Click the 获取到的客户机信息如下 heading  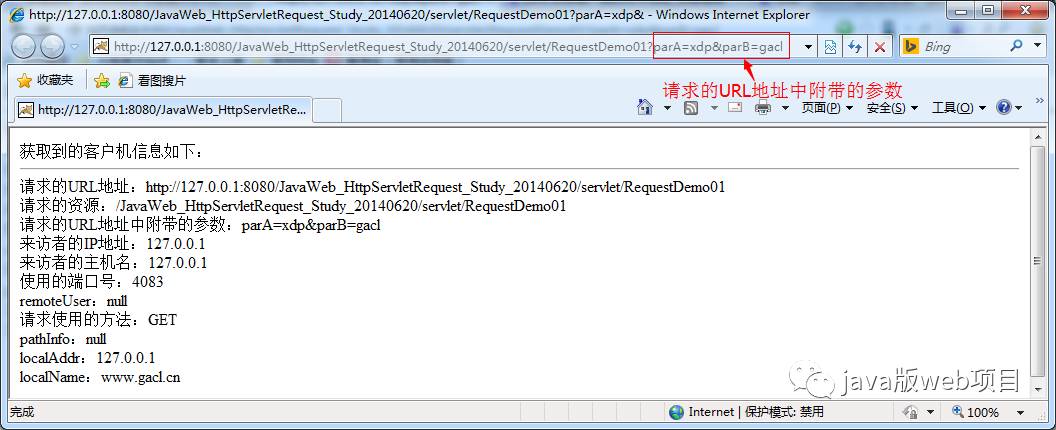coord(111,153)
